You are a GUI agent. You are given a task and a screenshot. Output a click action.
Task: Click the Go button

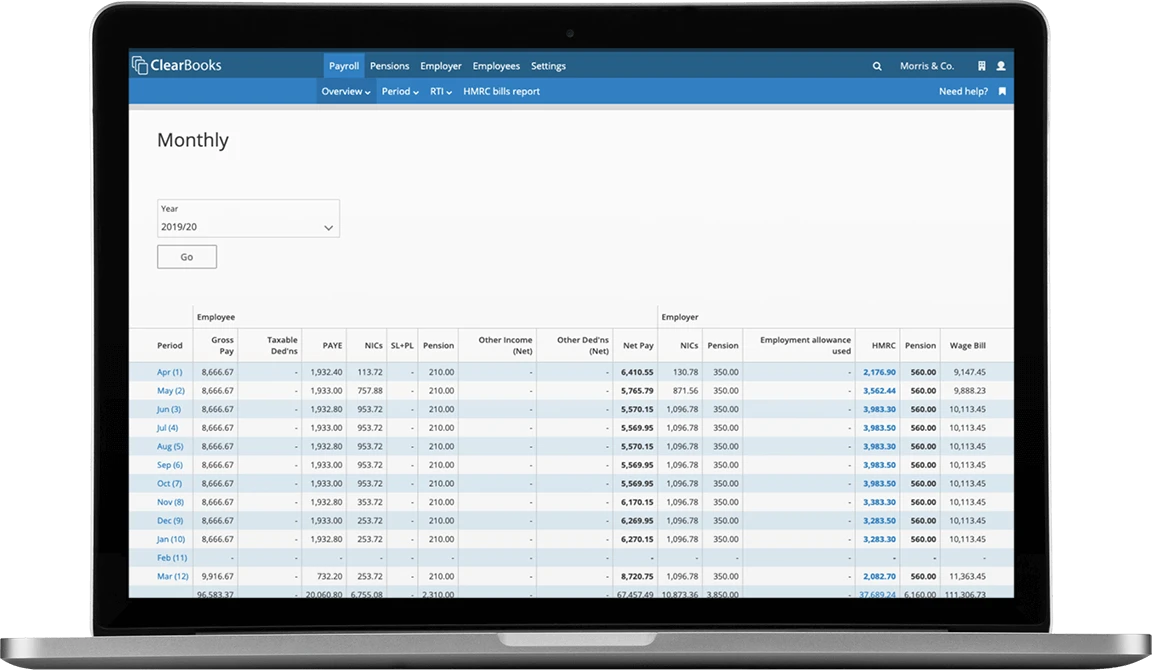(187, 257)
